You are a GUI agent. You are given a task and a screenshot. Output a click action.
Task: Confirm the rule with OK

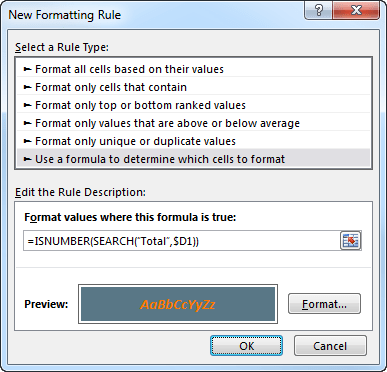click(247, 346)
